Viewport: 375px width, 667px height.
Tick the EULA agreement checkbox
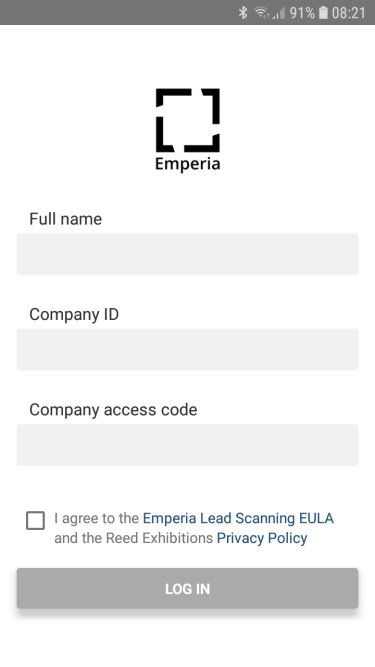(x=35, y=520)
